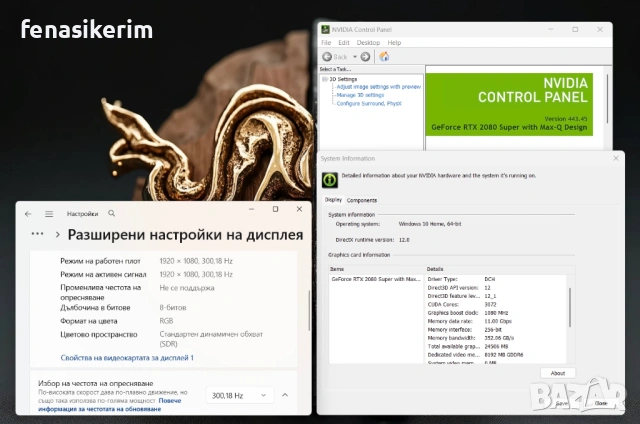Image resolution: width=640 pixels, height=424 pixels.
Task: Click the System Information green info icon
Action: [x=330, y=180]
